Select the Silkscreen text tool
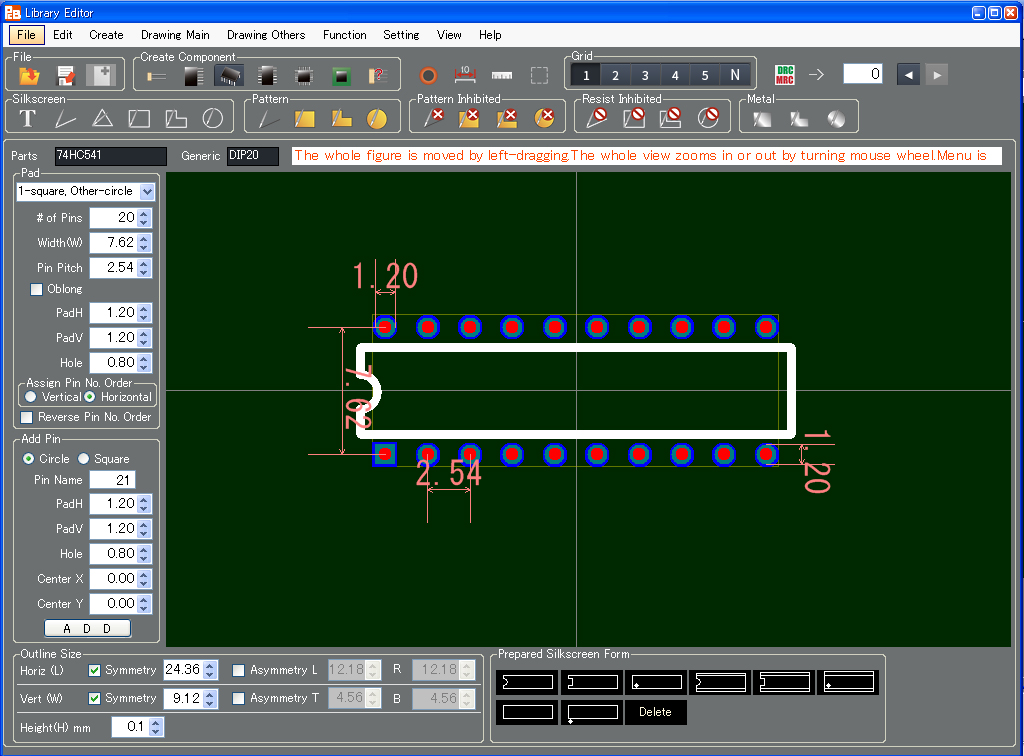Viewport: 1024px width, 756px height. (28, 118)
